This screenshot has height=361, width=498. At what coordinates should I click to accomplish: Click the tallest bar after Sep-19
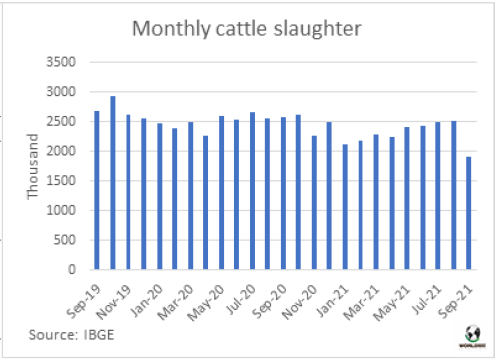tap(113, 183)
